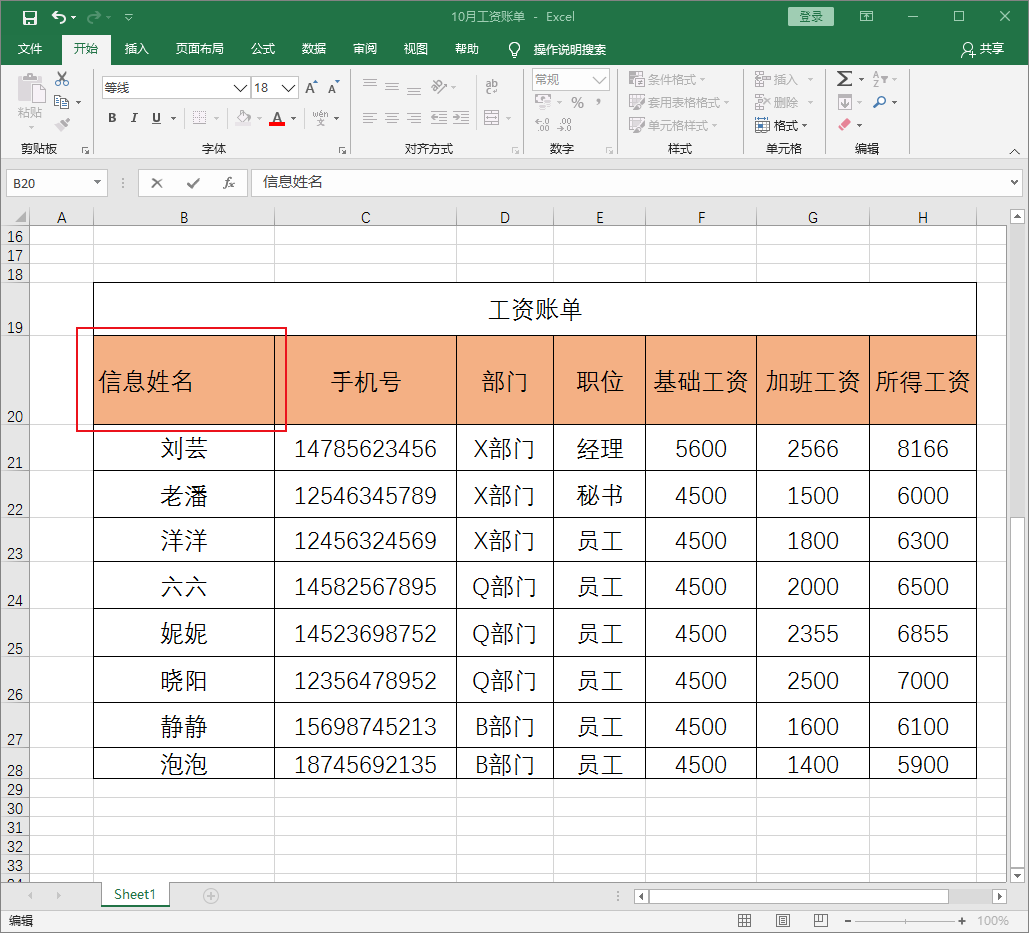1029x933 pixels.
Task: Switch to the 插入 ribbon tab
Action: click(136, 49)
